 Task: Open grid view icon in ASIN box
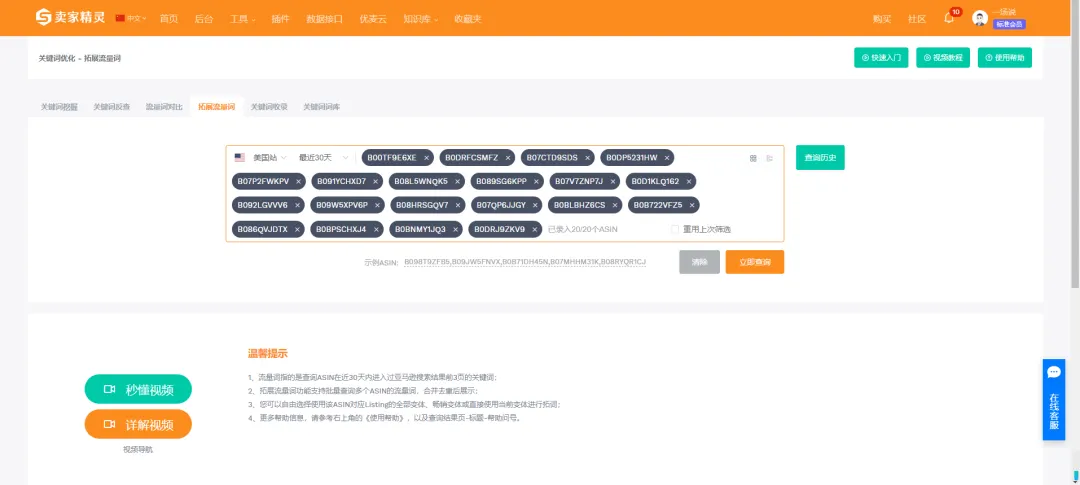753,158
